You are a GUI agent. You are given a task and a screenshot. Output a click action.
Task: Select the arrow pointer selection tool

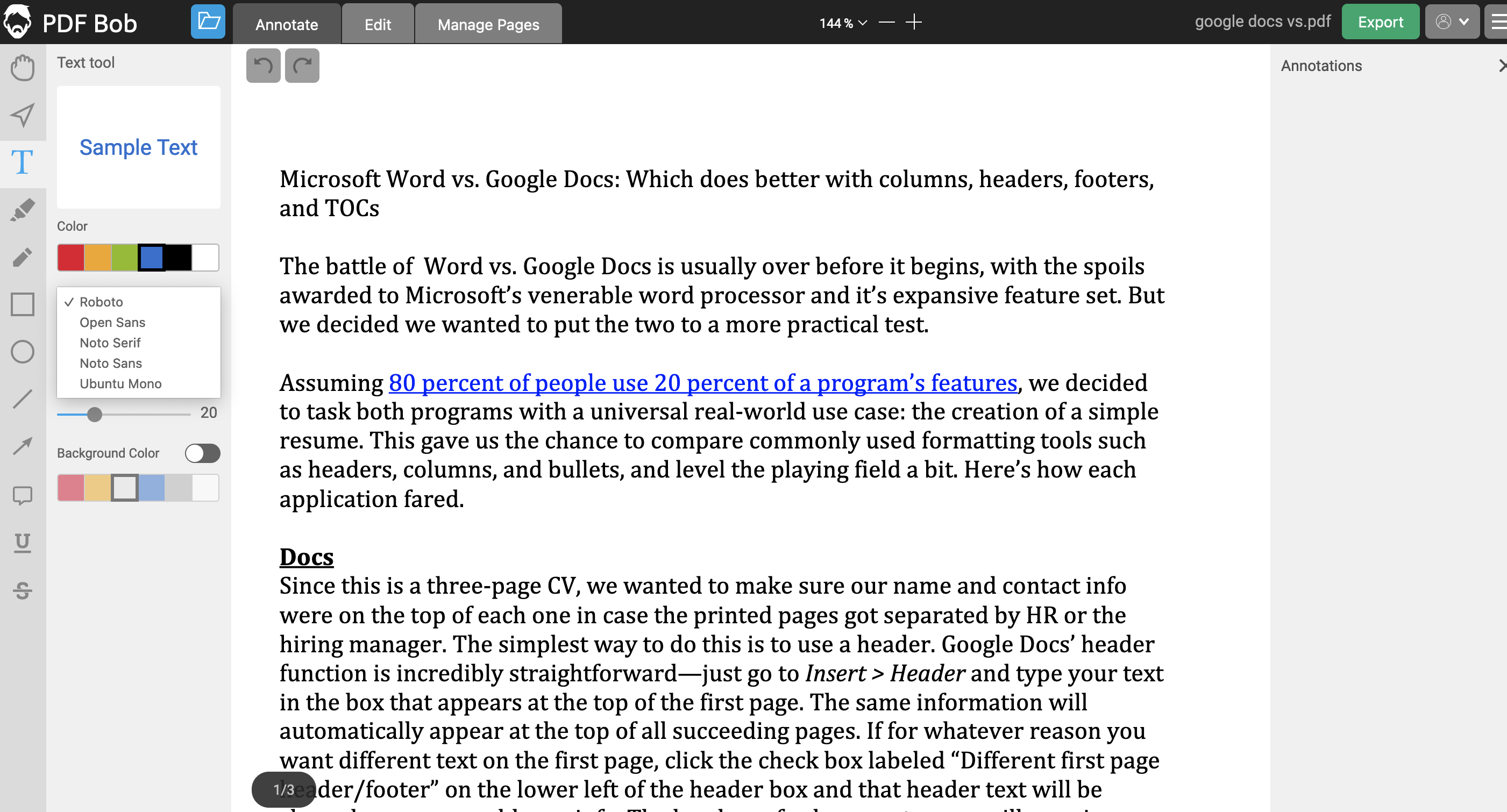tap(23, 115)
